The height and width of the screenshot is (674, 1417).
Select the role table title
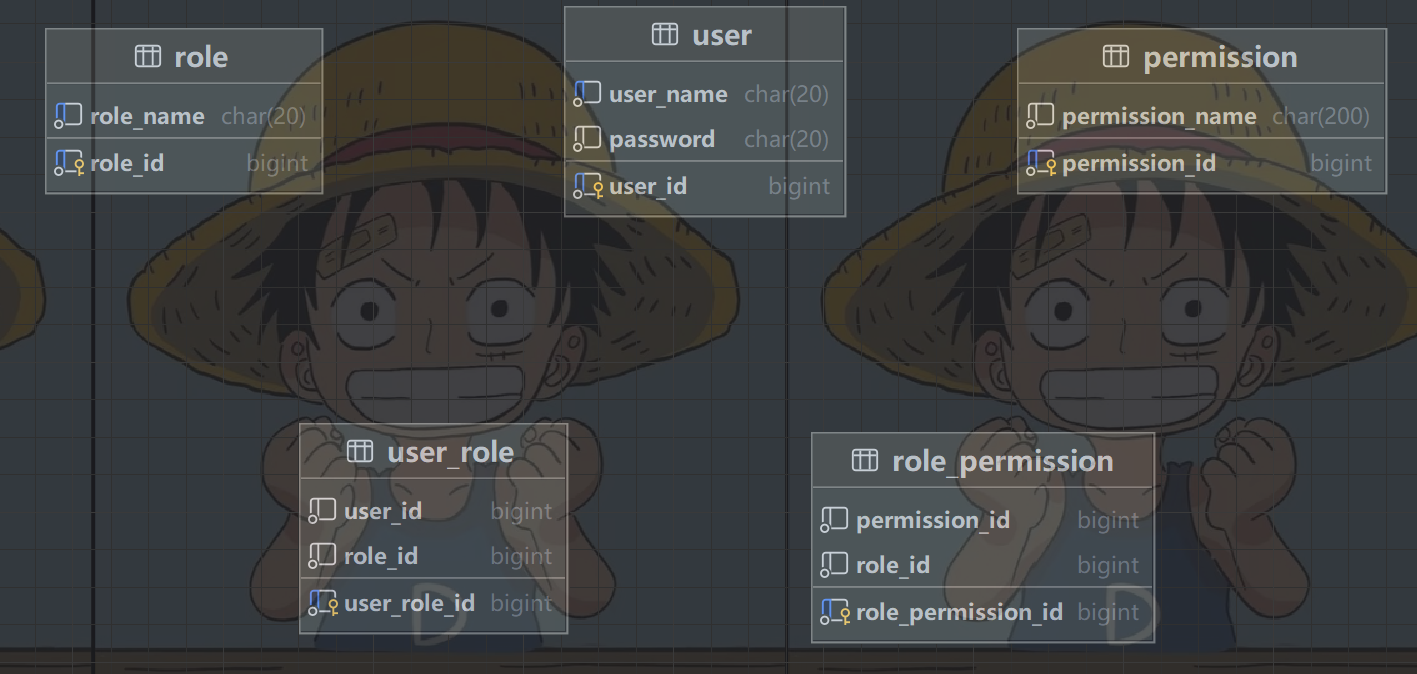pyautogui.click(x=201, y=57)
